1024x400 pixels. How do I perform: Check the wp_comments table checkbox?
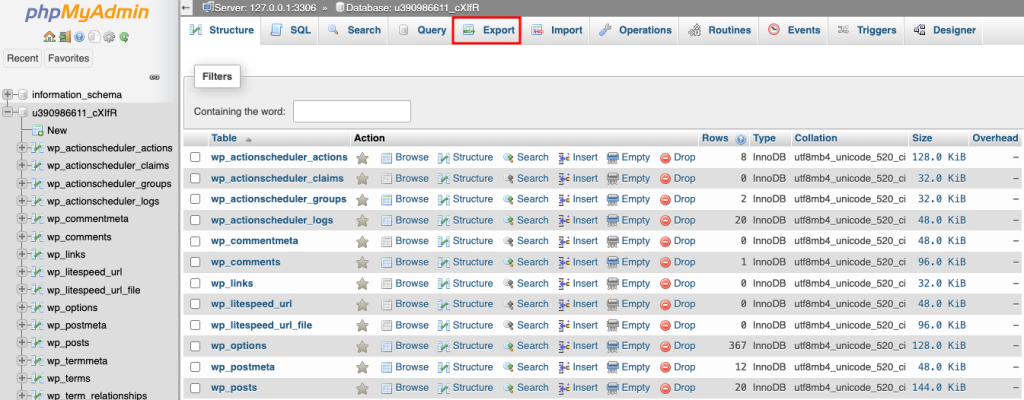[196, 262]
